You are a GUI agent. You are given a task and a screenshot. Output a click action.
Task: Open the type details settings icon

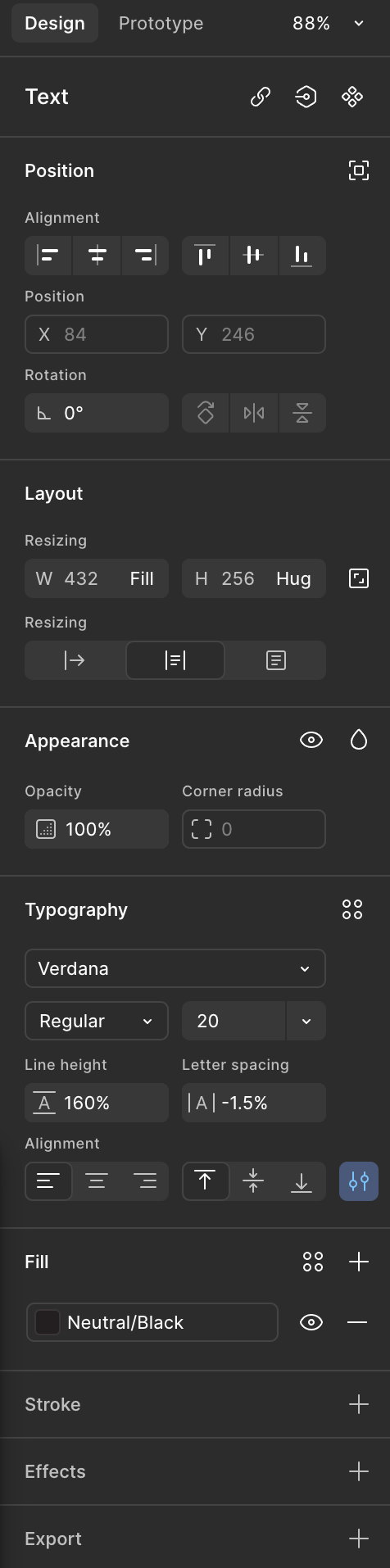[359, 1181]
